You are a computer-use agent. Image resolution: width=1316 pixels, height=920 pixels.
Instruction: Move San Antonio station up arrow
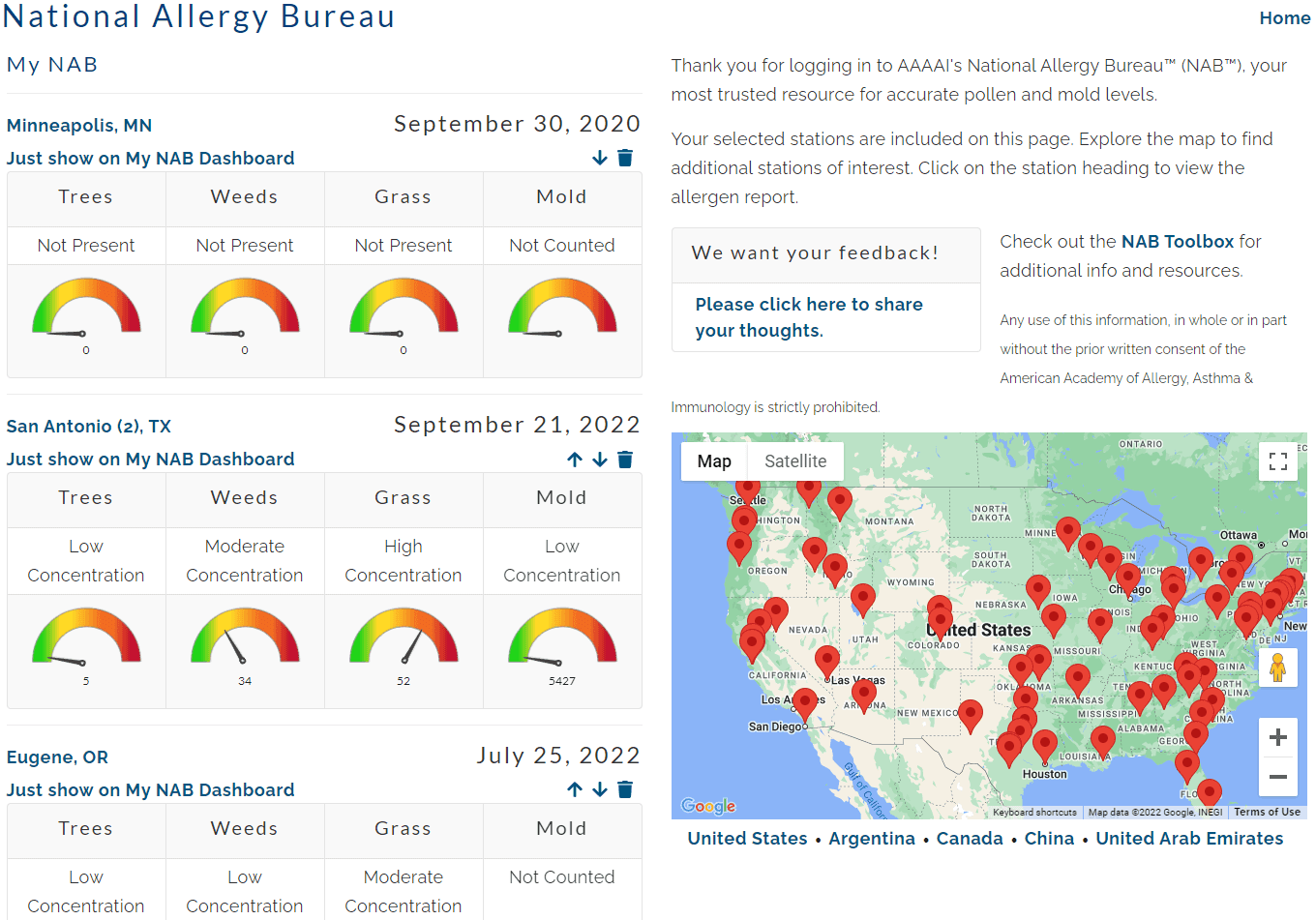pos(575,460)
